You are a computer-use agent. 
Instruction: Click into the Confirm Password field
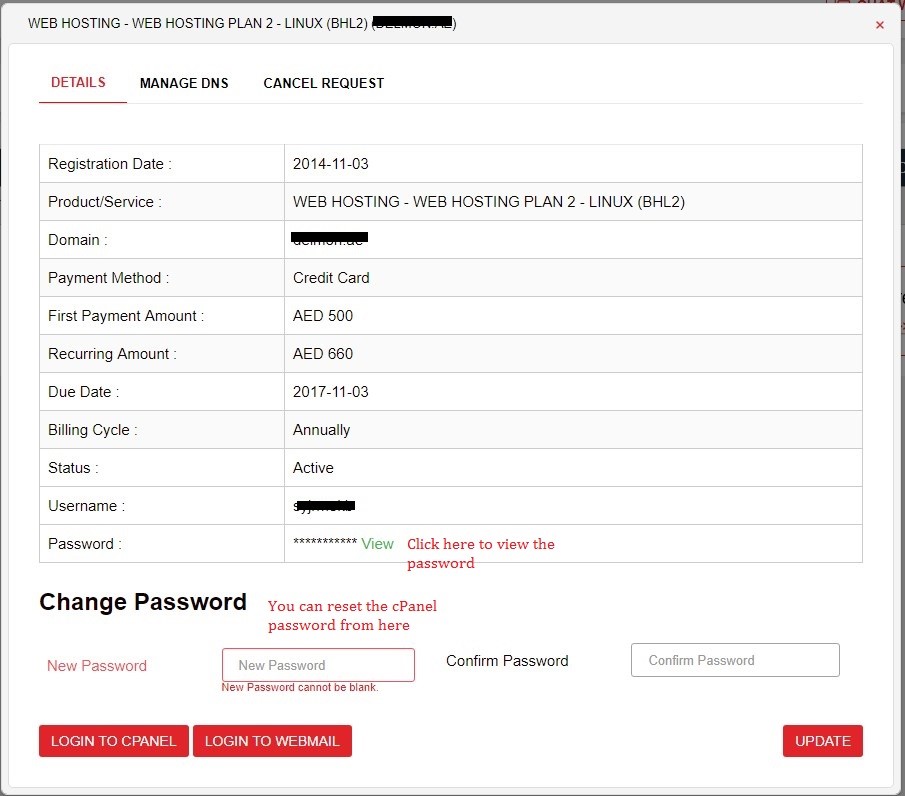[x=735, y=660]
